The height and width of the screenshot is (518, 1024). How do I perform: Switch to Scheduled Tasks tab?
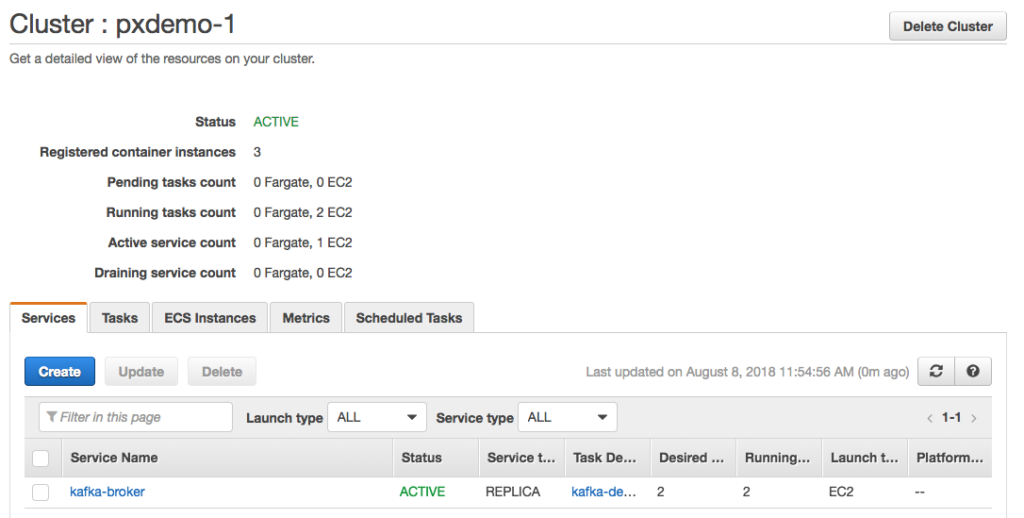pyautogui.click(x=409, y=318)
